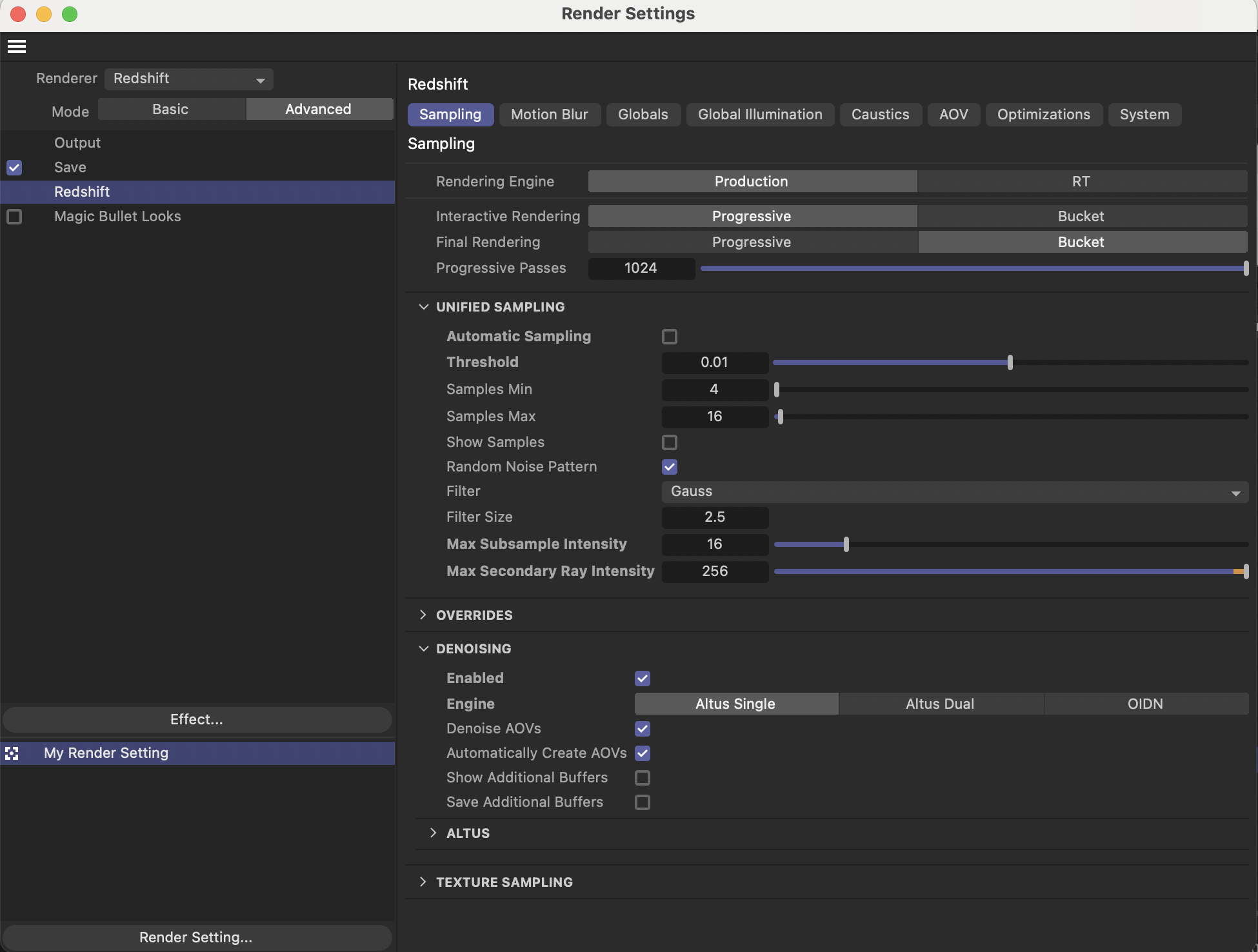
Task: Select Magic Bullet Looks entry
Action: pos(117,217)
